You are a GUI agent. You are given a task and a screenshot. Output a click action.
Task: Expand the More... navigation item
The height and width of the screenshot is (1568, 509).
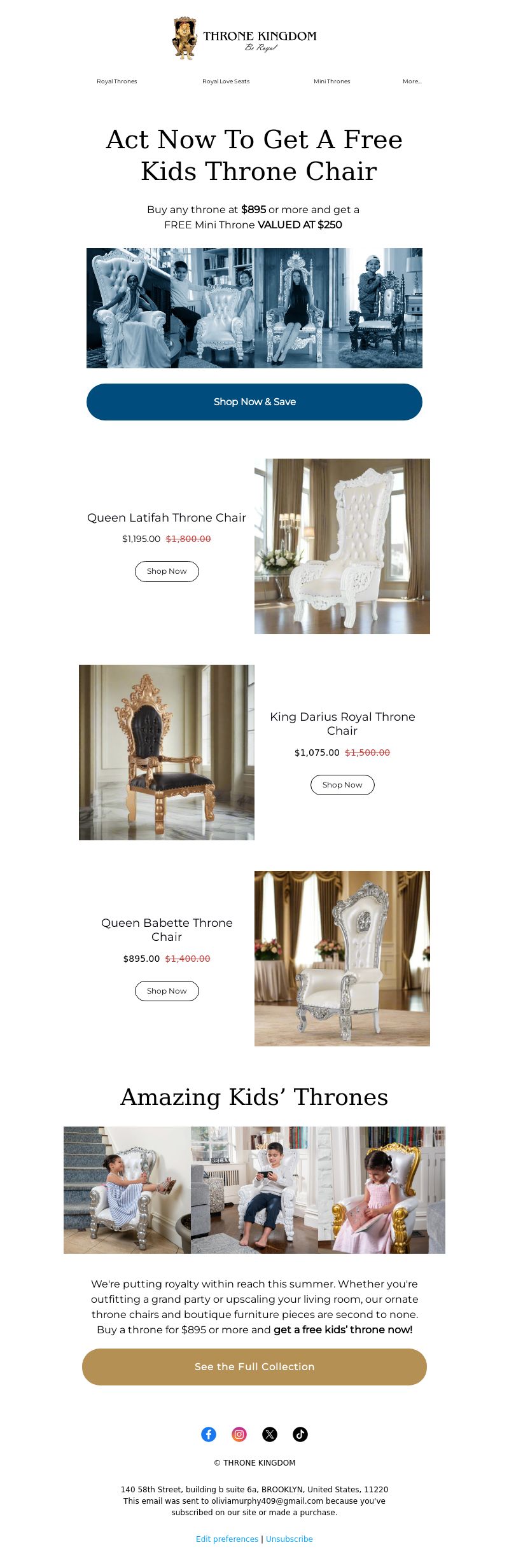(412, 81)
